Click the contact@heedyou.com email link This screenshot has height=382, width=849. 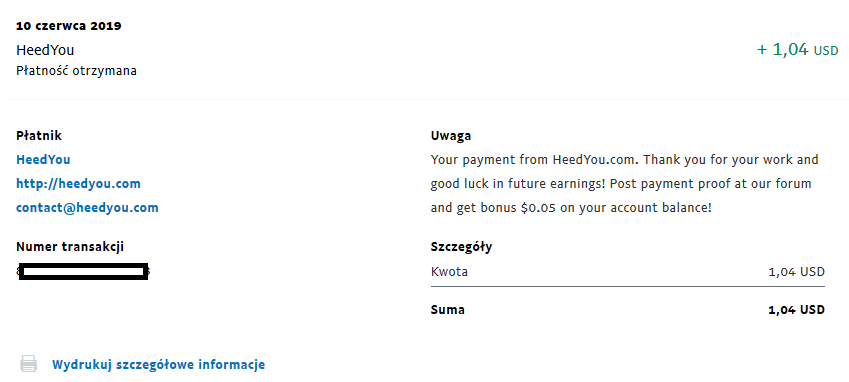pyautogui.click(x=87, y=208)
